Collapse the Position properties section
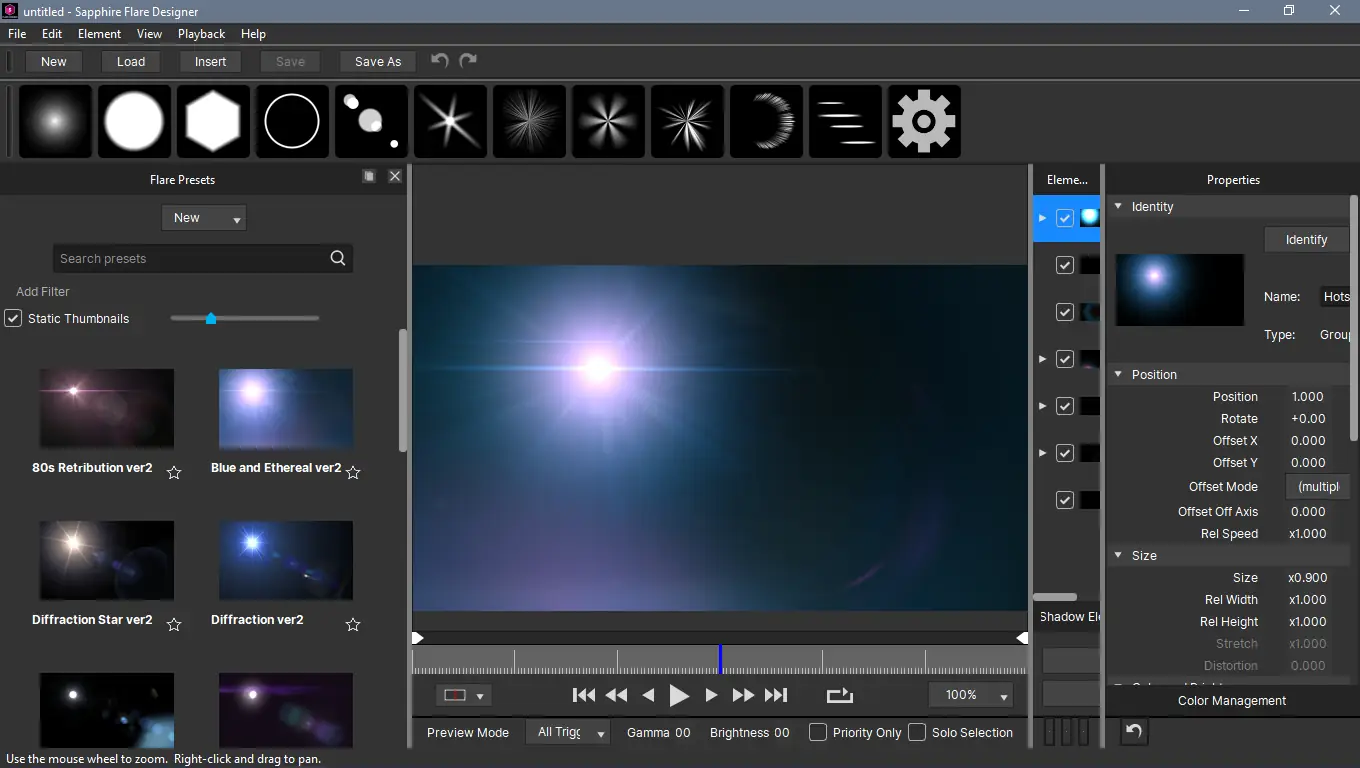The width and height of the screenshot is (1360, 768). (x=1119, y=374)
